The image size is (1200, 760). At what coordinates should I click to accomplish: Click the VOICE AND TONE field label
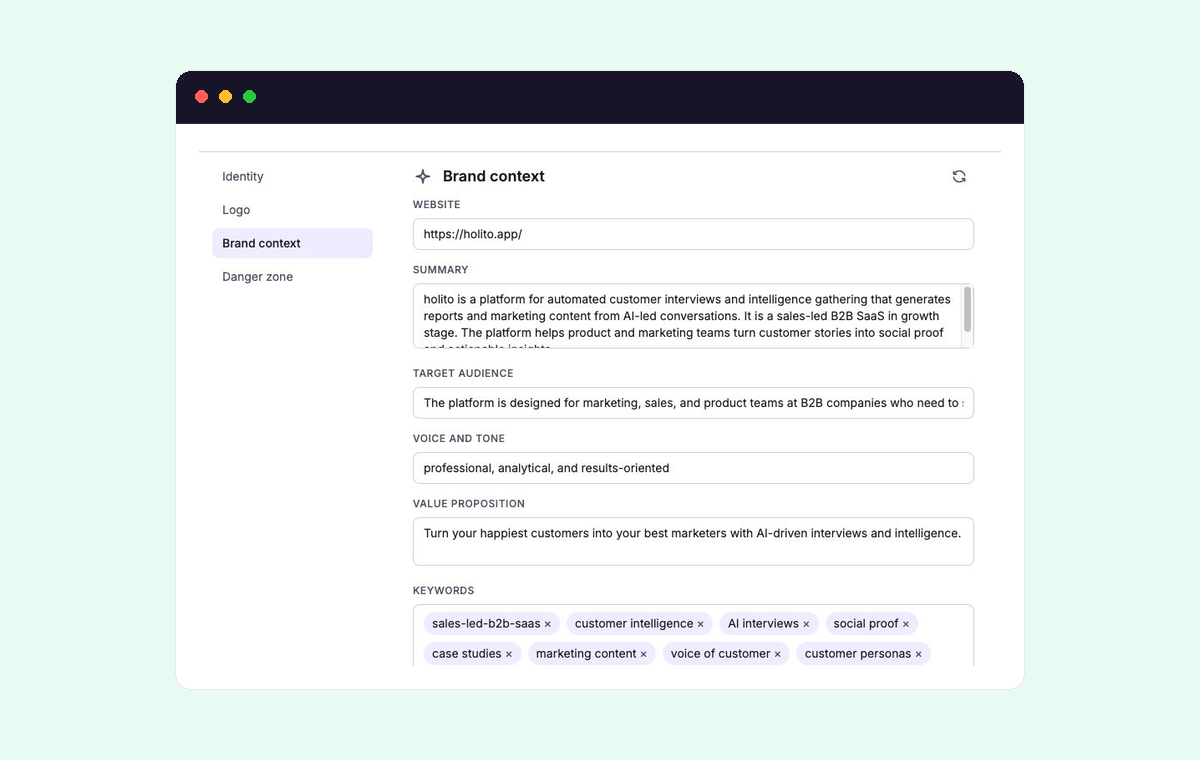[x=459, y=438]
